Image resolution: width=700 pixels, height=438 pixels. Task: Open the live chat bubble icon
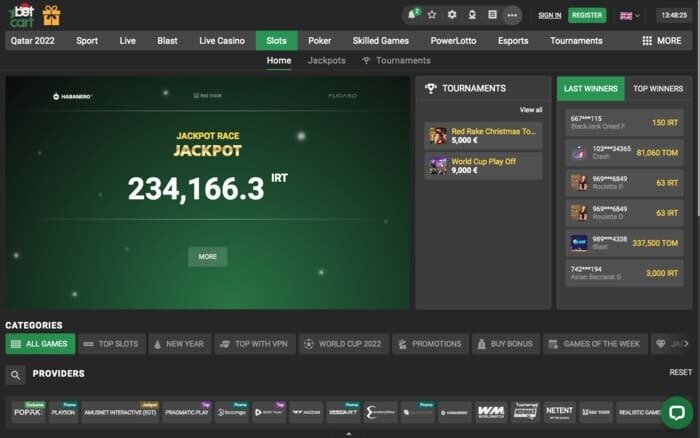[677, 412]
